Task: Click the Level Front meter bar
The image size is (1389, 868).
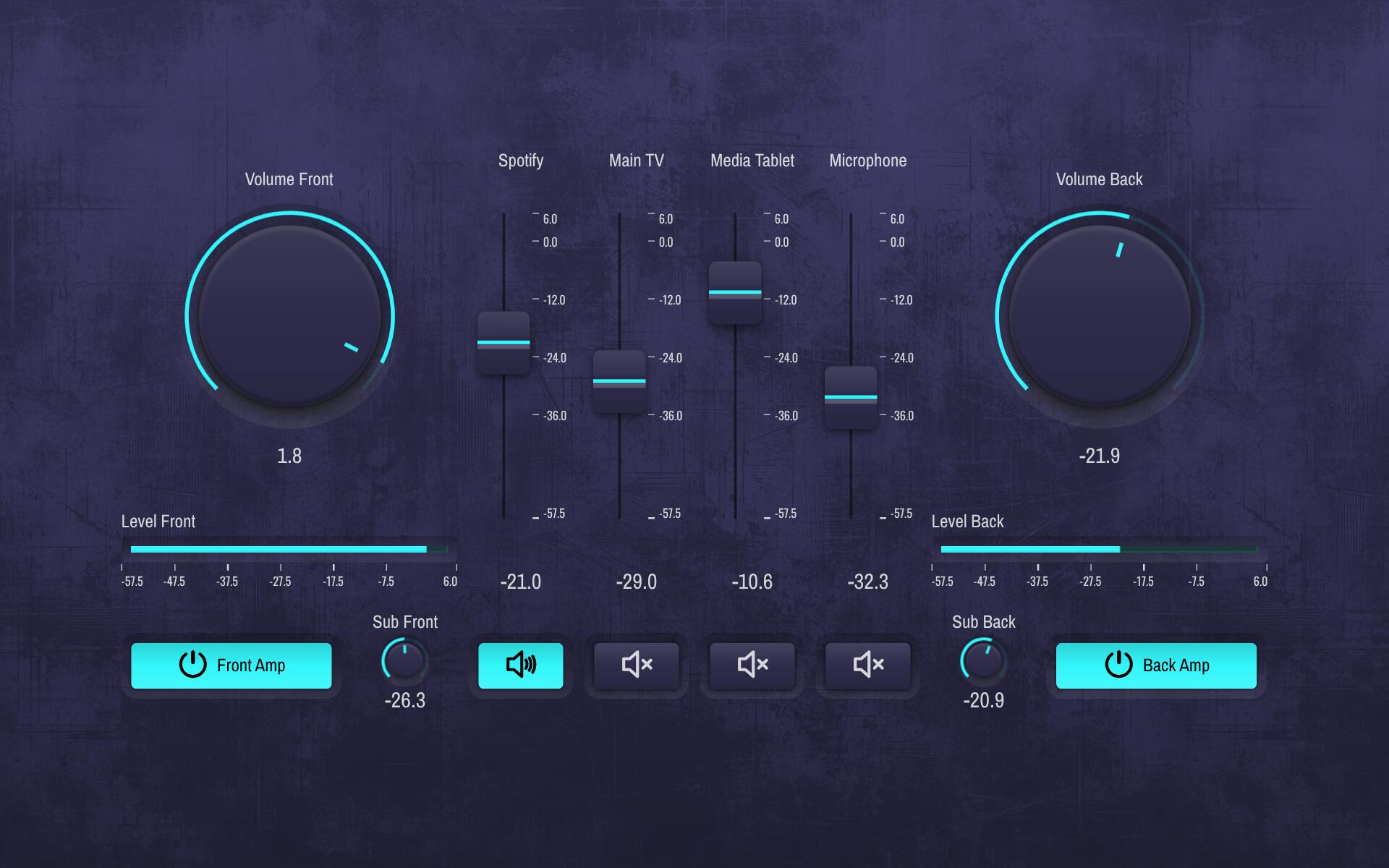Action: click(x=289, y=549)
